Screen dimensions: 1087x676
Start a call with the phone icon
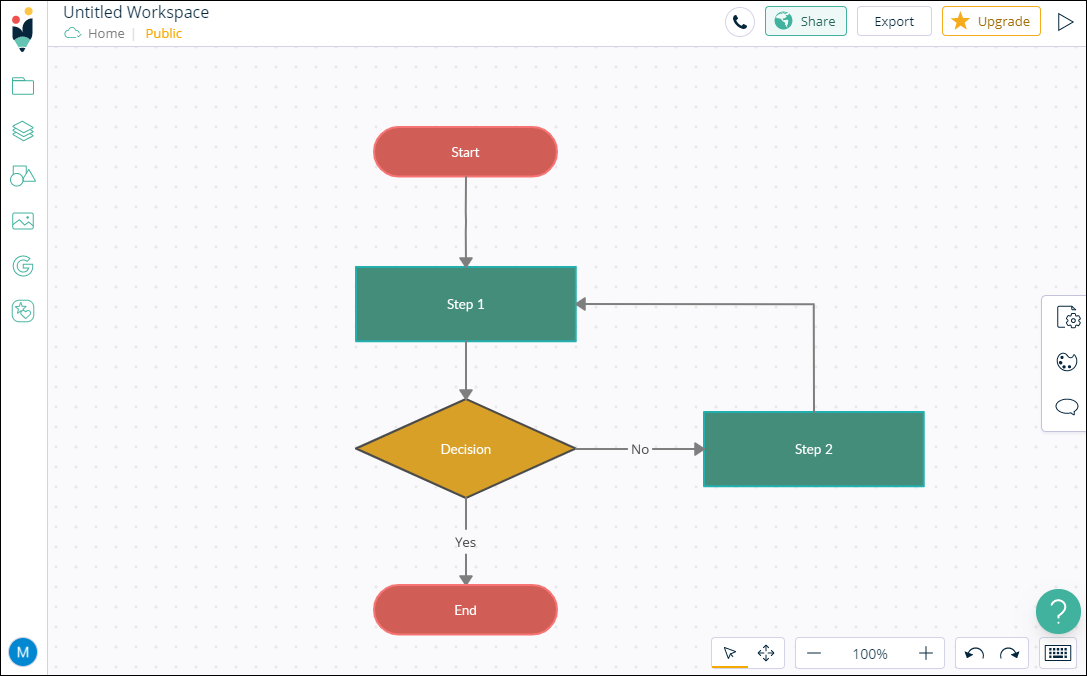coord(740,22)
